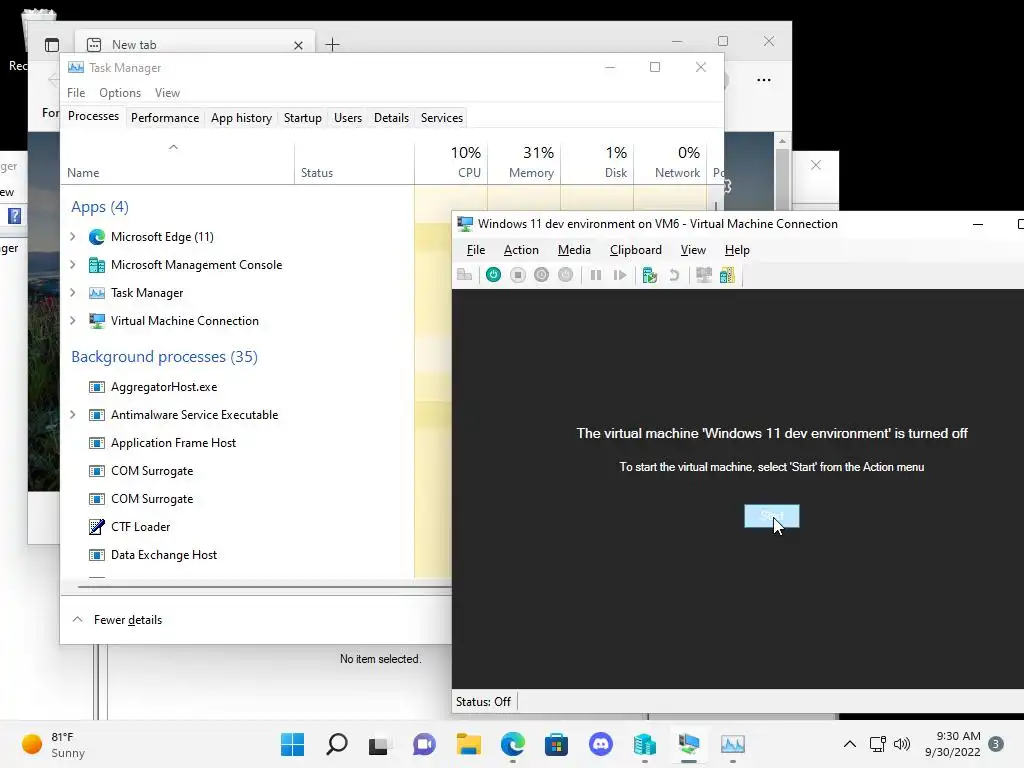
Task: Open Task Manager File menu
Action: 76,93
